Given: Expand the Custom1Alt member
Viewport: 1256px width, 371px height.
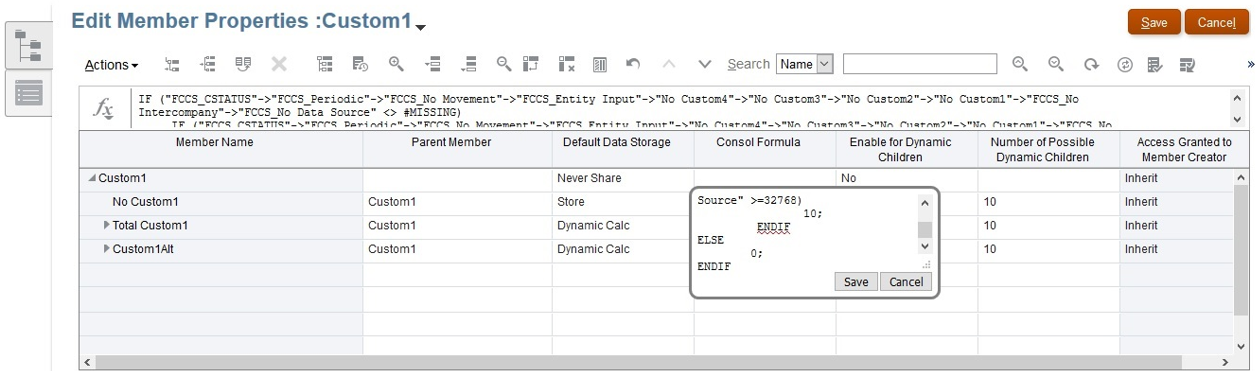Looking at the screenshot, I should tap(107, 249).
